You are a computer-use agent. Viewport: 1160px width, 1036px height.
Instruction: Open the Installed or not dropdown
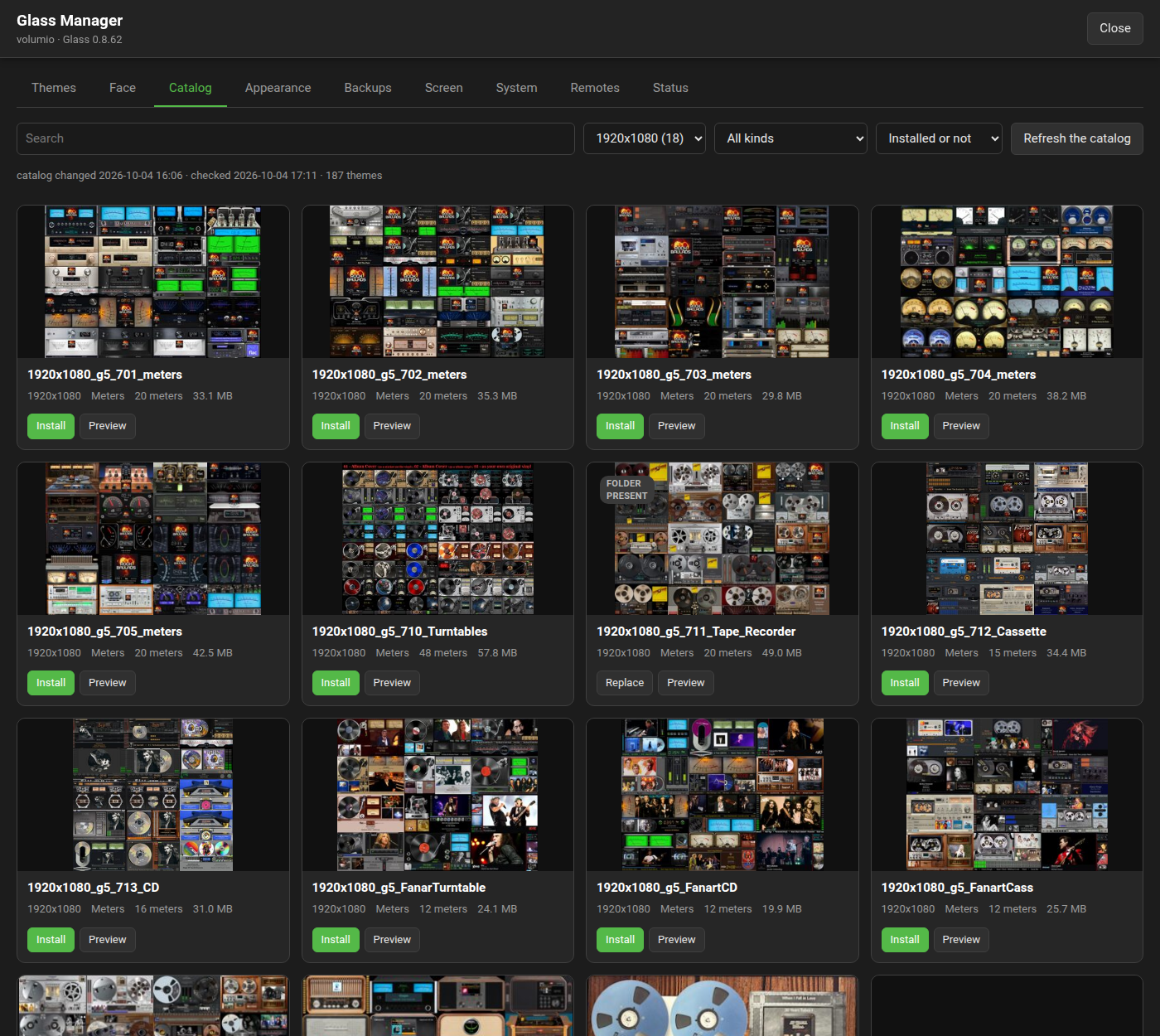[939, 138]
